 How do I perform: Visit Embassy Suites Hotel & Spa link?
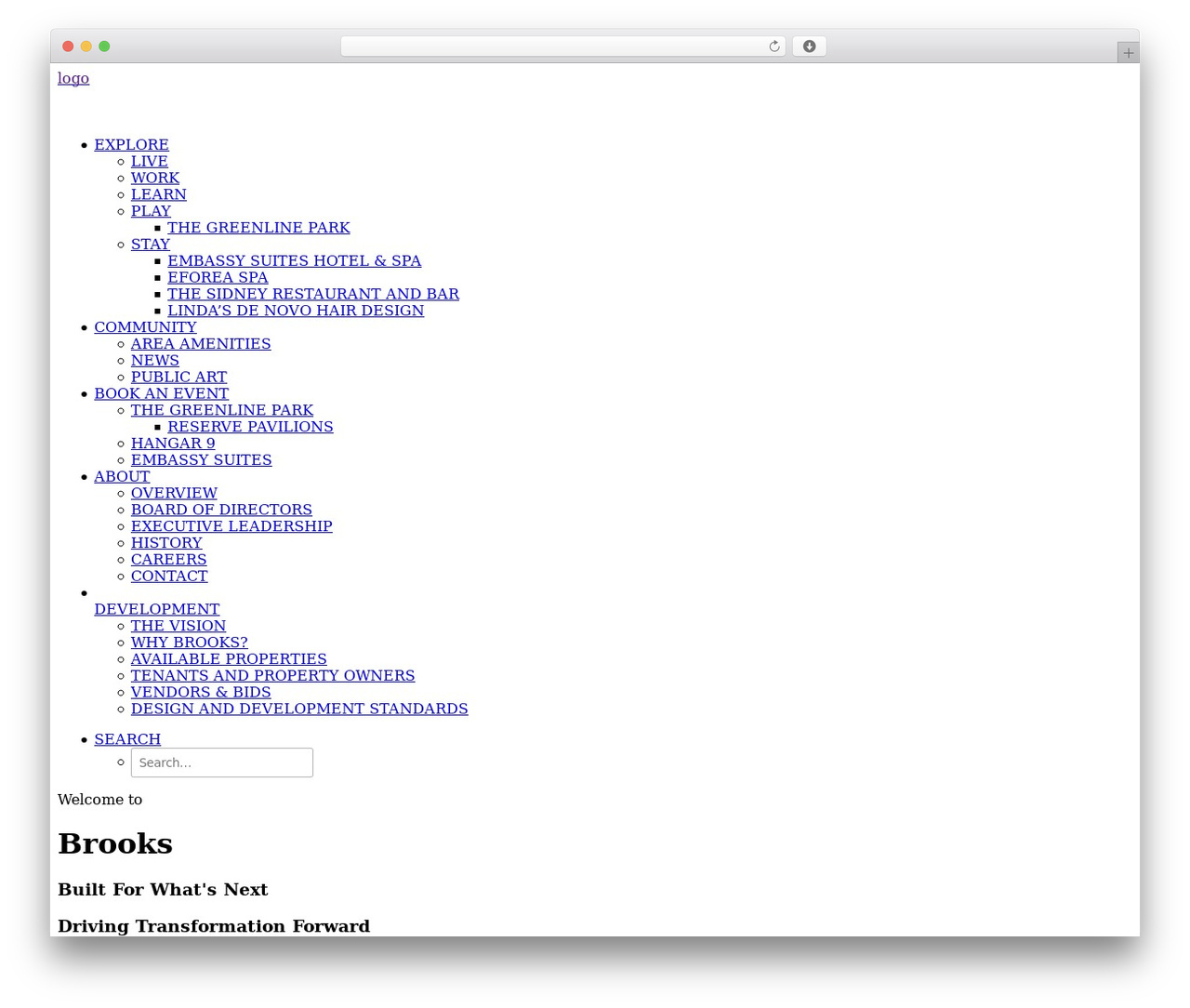tap(294, 261)
